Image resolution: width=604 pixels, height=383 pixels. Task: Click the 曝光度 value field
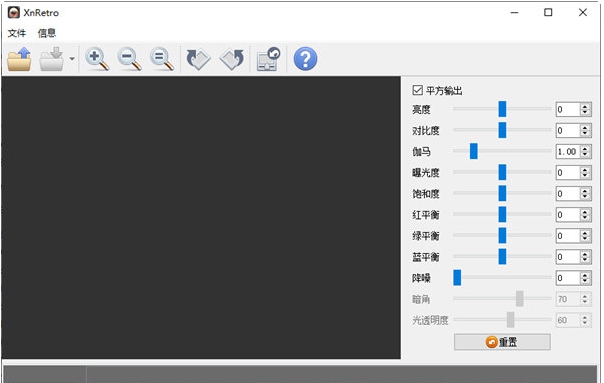(x=568, y=173)
